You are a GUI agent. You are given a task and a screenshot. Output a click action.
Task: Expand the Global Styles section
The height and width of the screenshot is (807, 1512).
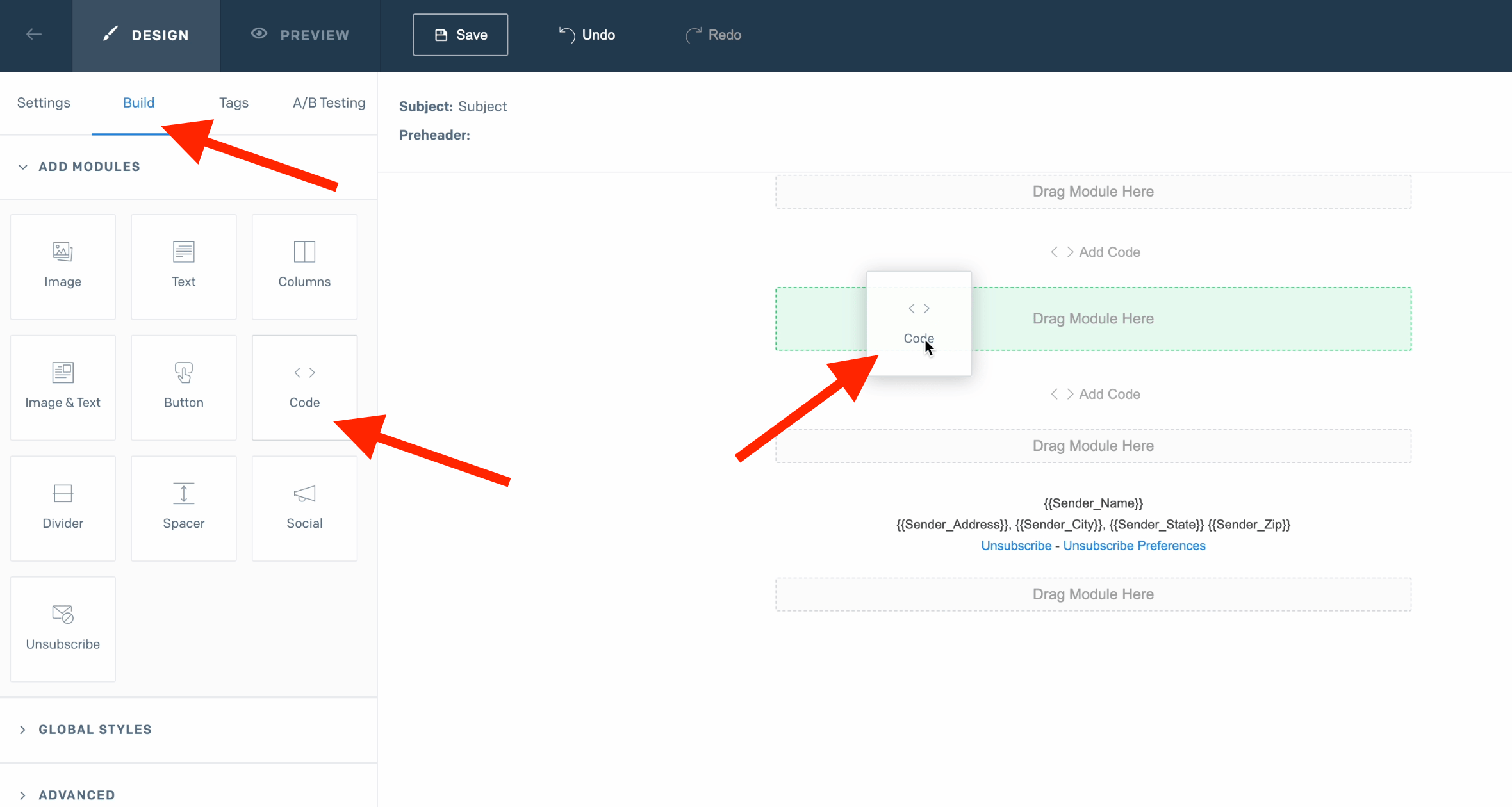(x=85, y=730)
